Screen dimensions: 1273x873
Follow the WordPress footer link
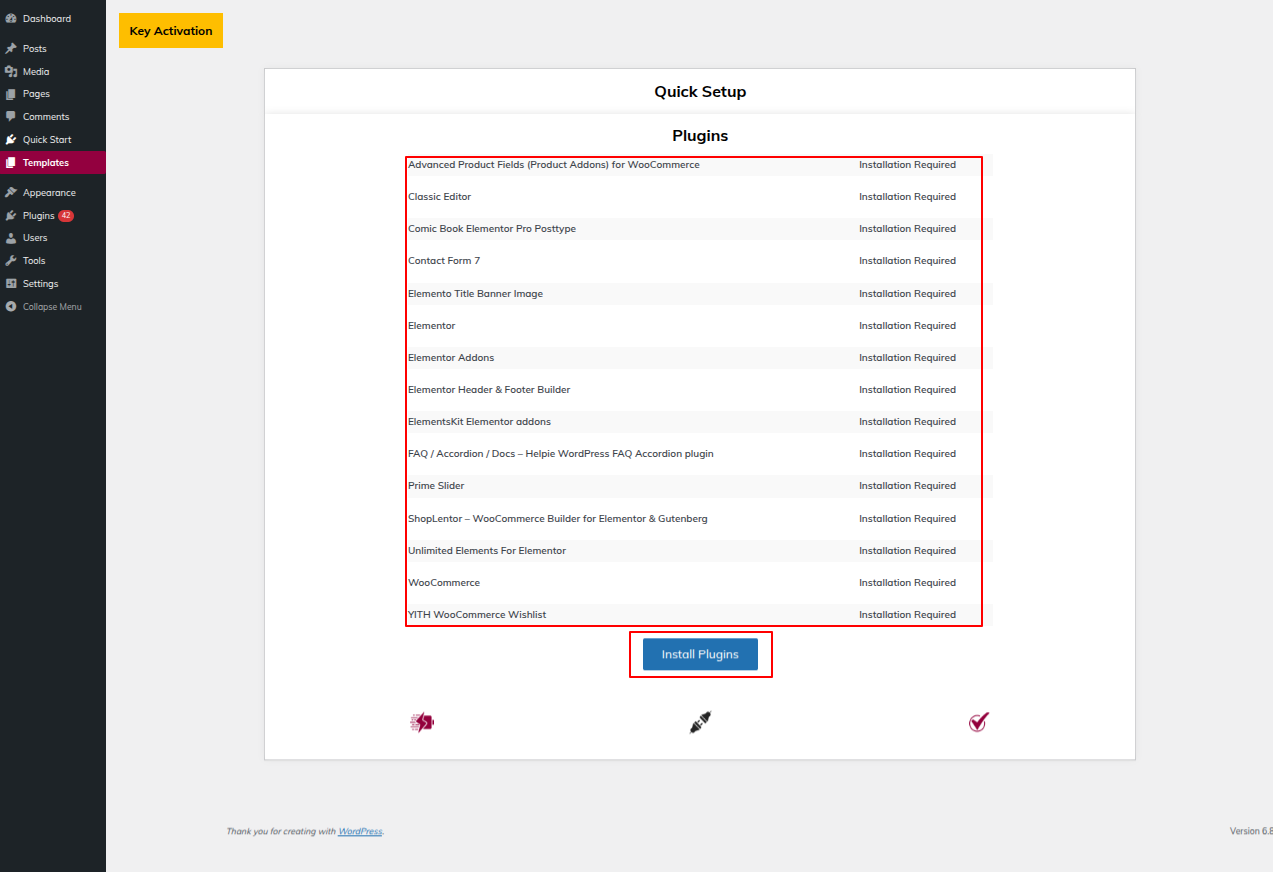coord(360,831)
